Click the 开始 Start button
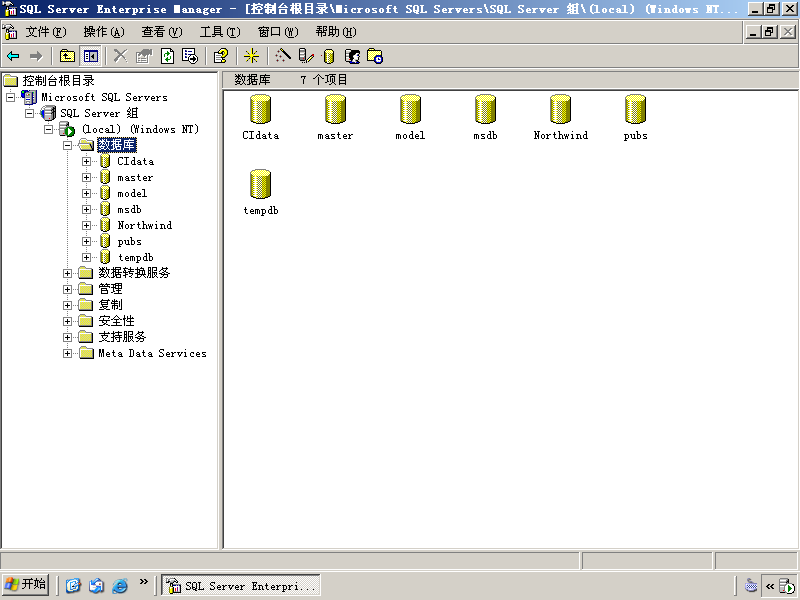Viewport: 800px width, 600px height. tap(26, 585)
